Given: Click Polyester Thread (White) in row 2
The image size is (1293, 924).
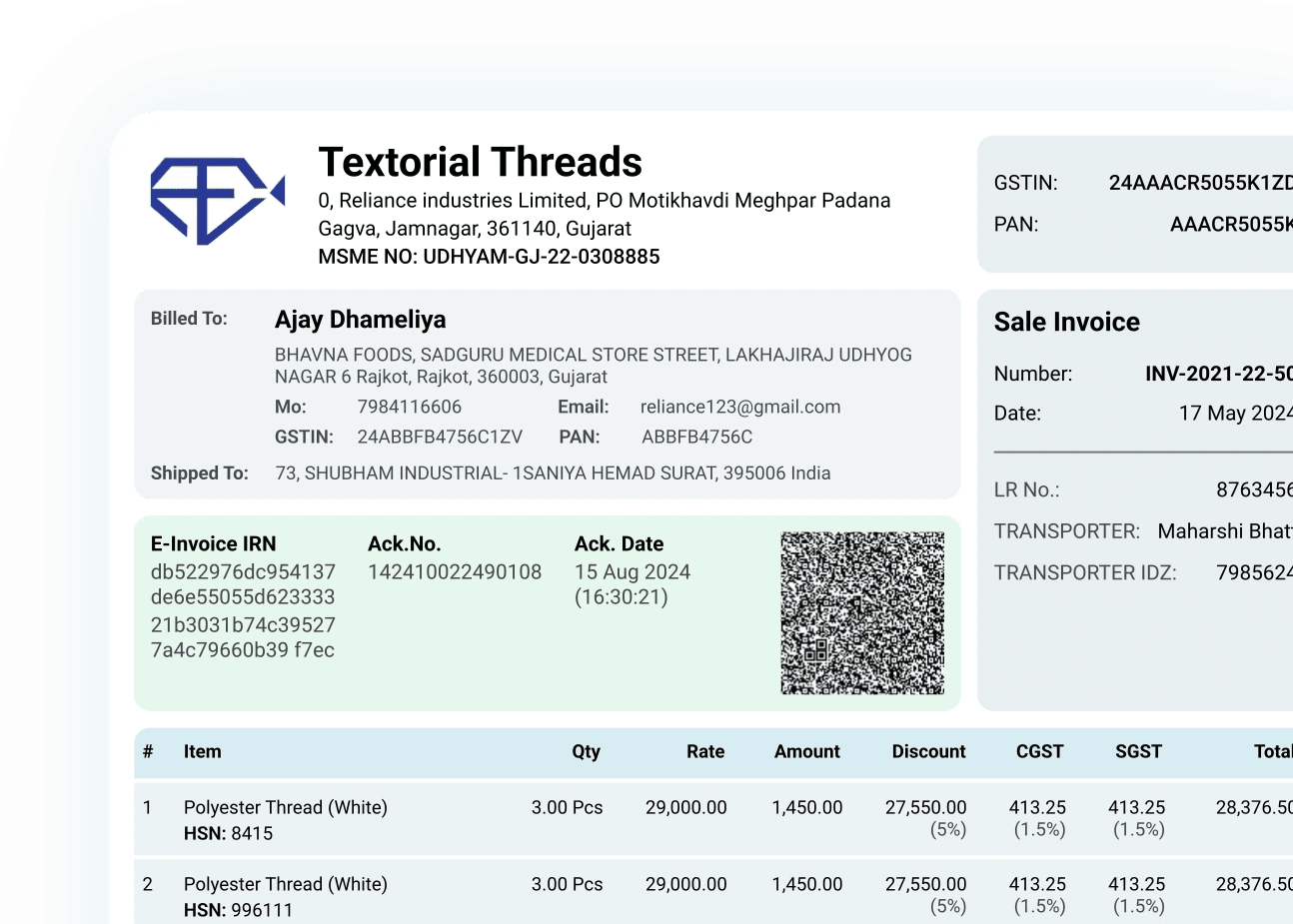Looking at the screenshot, I should [x=285, y=884].
